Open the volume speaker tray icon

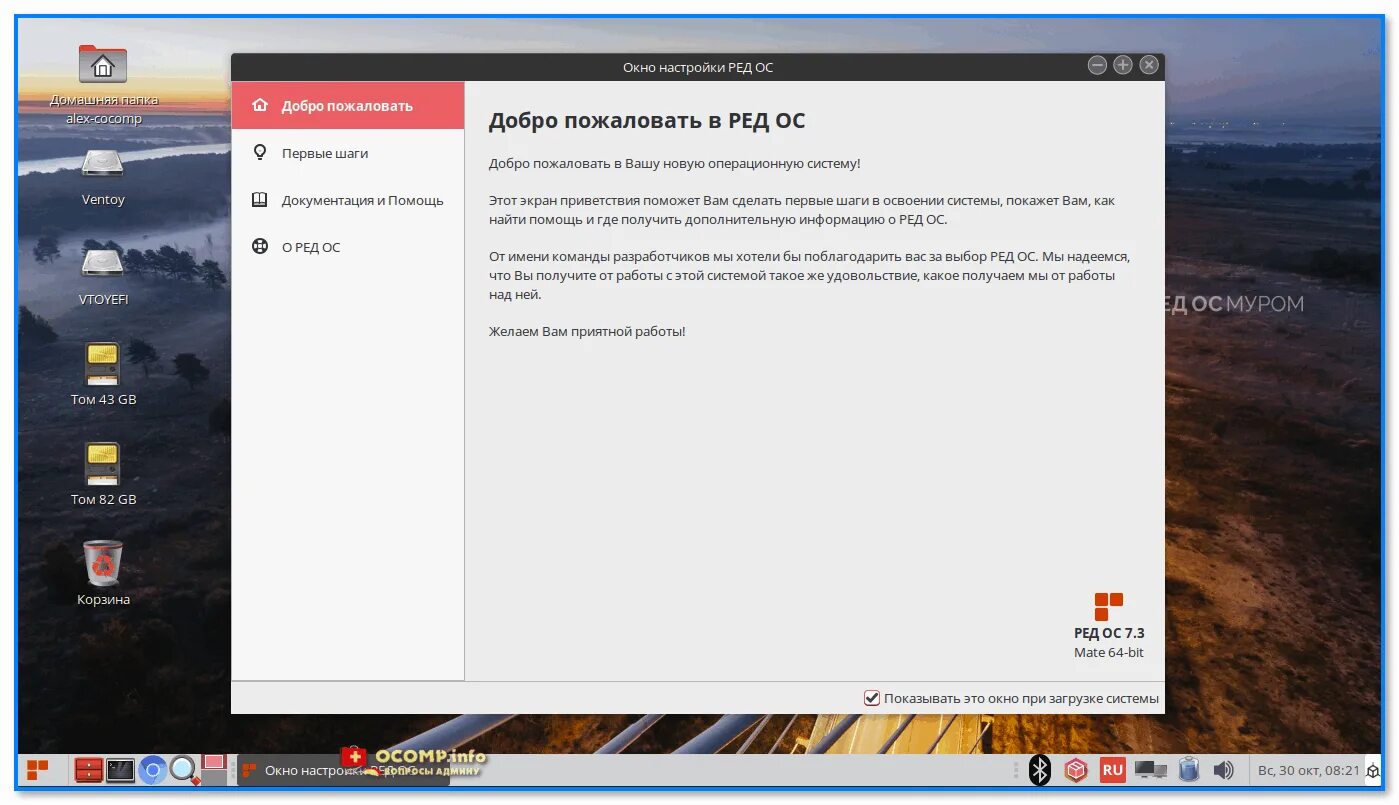pos(1223,770)
